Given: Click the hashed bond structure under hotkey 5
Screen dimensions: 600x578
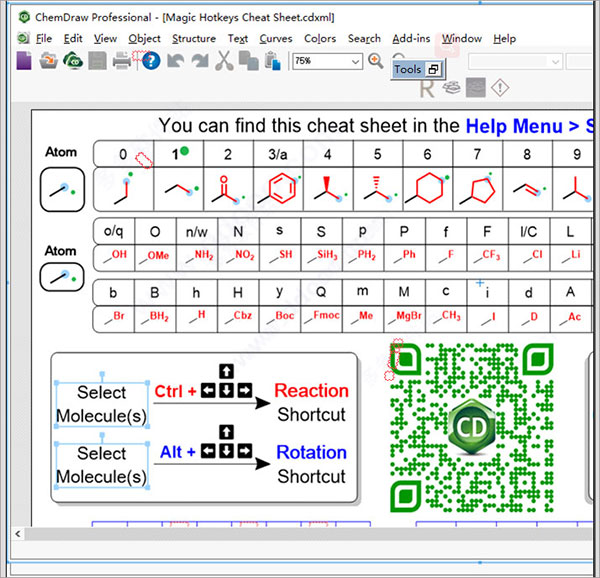Looking at the screenshot, I should coord(380,189).
